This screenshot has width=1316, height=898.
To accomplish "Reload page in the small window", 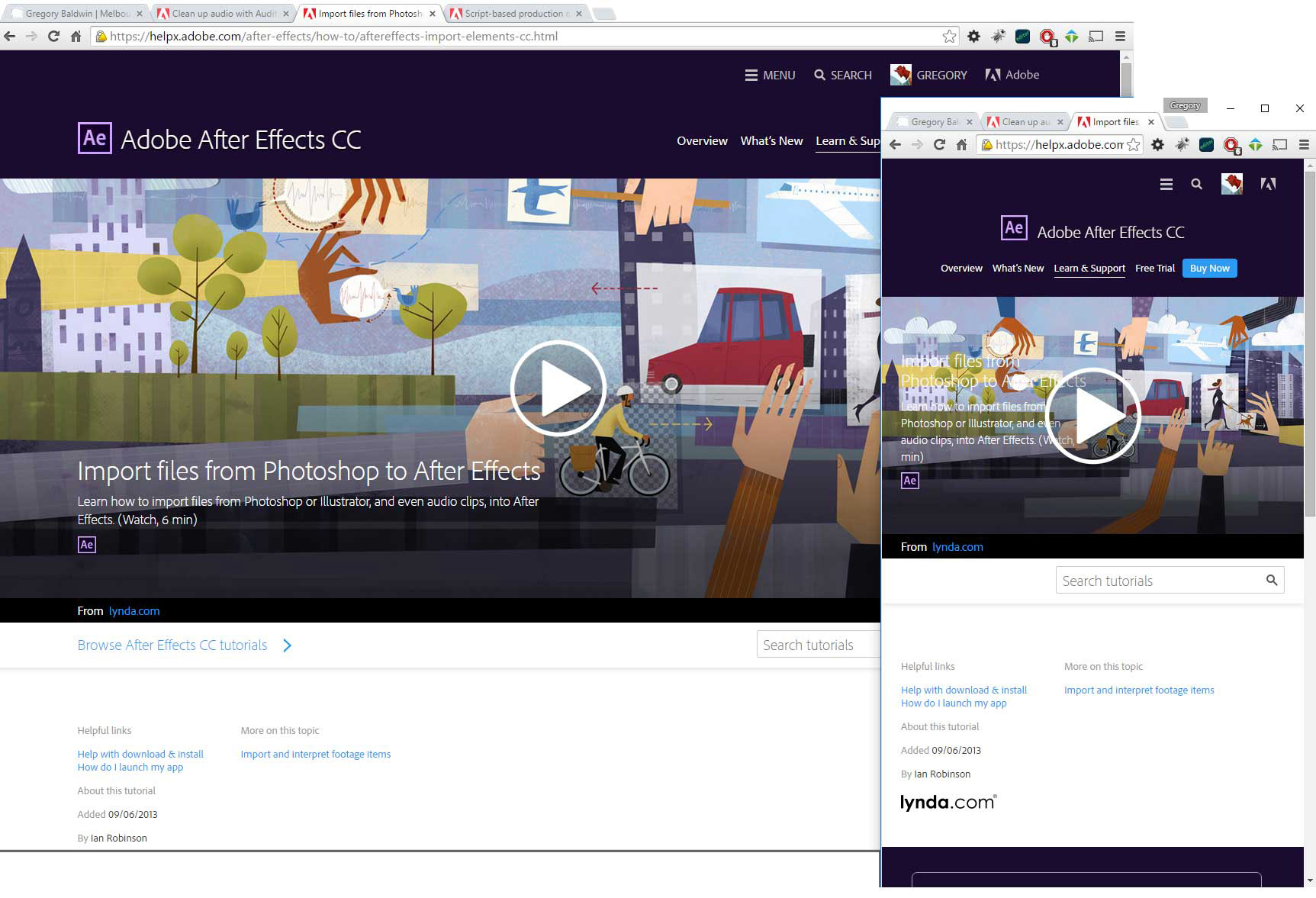I will pyautogui.click(x=939, y=144).
